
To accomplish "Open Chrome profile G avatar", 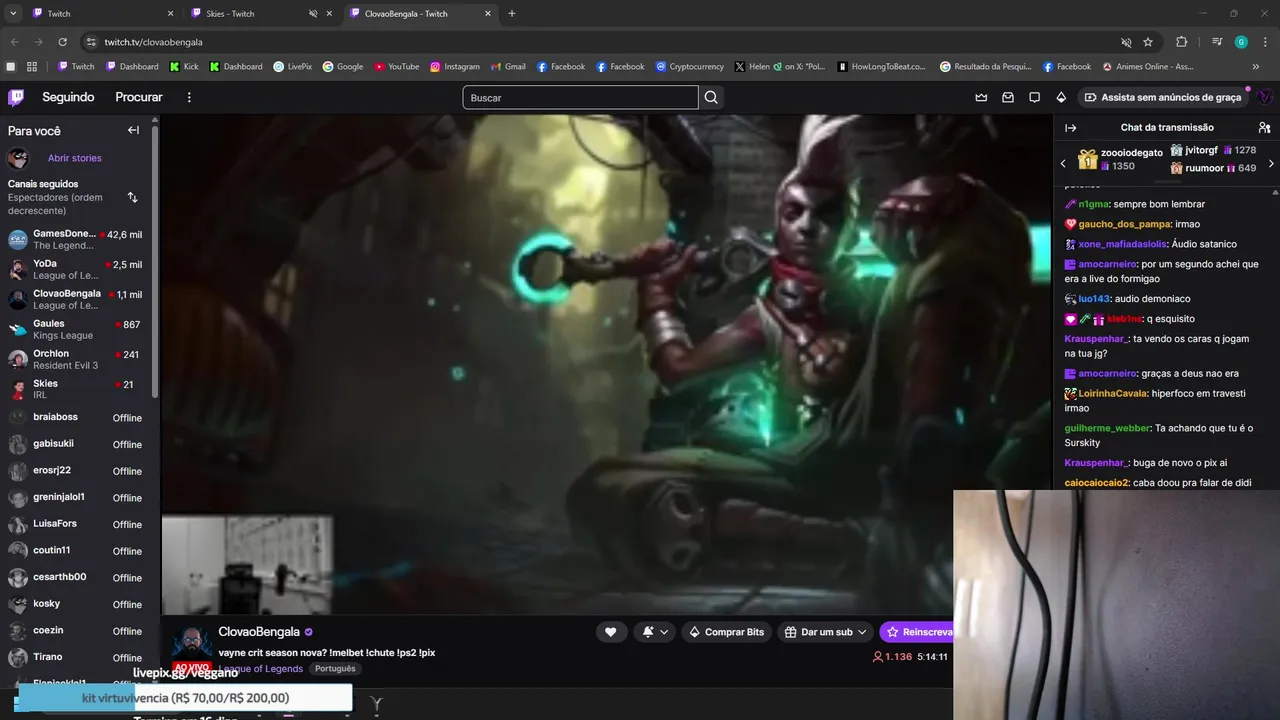I will pyautogui.click(x=1241, y=42).
